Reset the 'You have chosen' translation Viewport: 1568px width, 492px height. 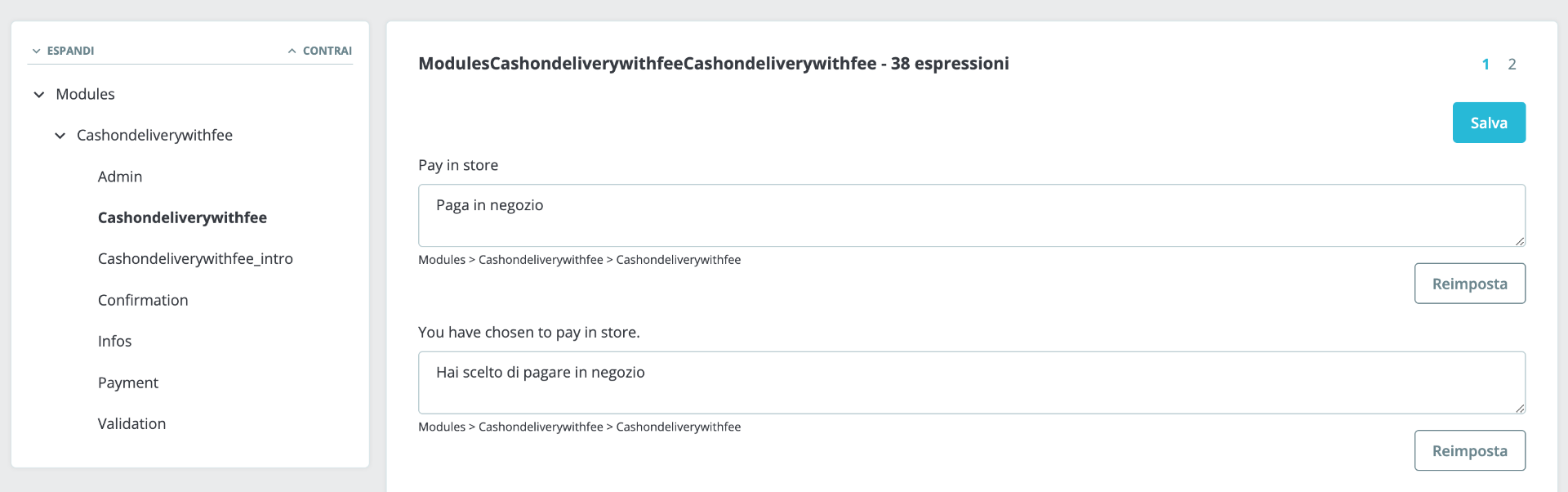[1469, 451]
